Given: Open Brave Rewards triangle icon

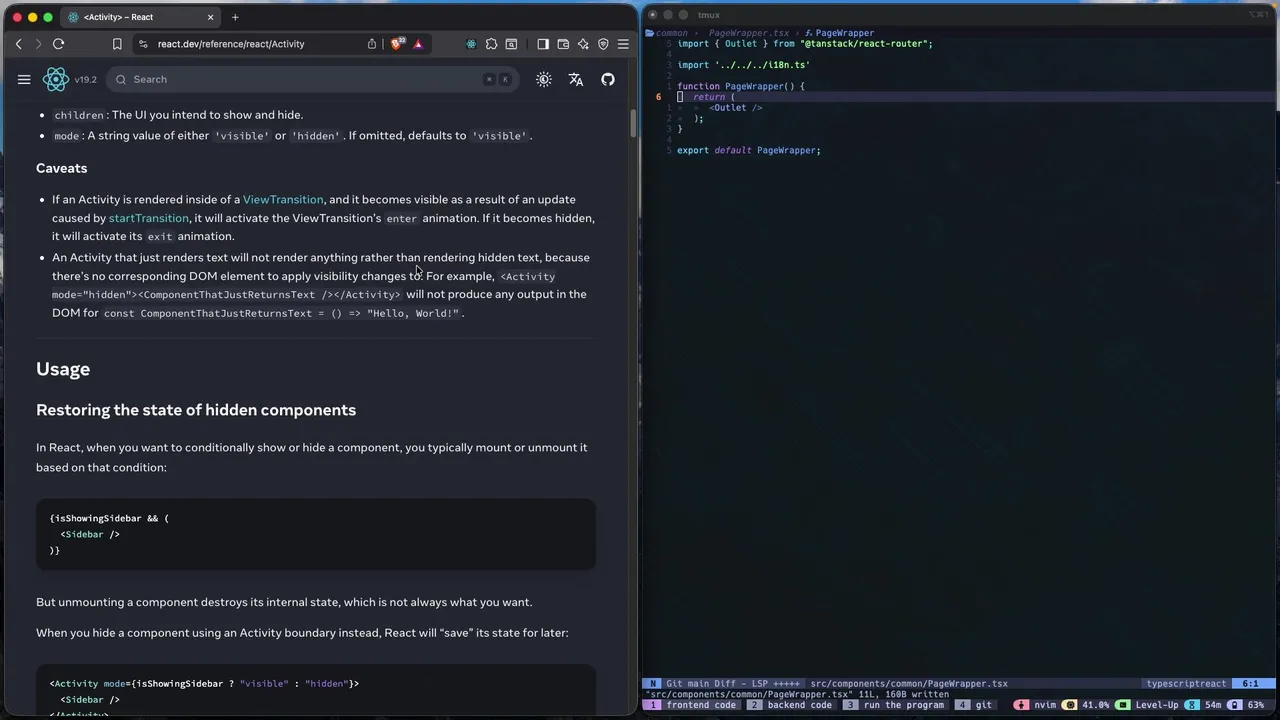Looking at the screenshot, I should pyautogui.click(x=418, y=44).
